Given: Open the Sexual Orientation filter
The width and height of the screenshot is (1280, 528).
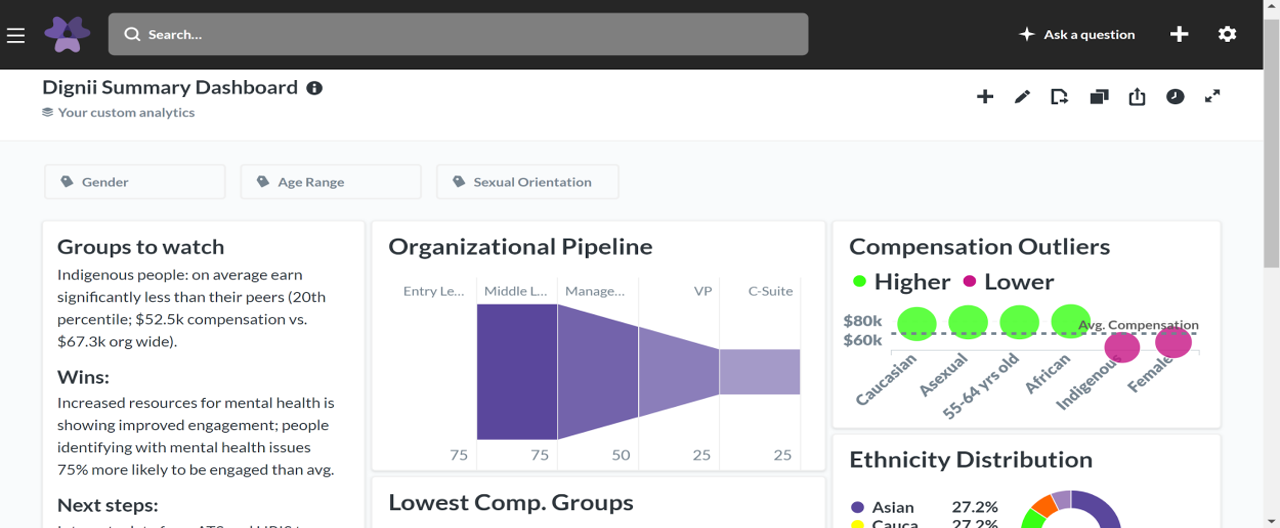Looking at the screenshot, I should pyautogui.click(x=527, y=182).
